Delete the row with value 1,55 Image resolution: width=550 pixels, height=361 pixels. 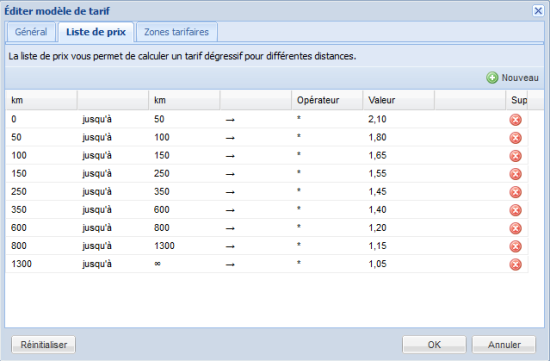515,174
